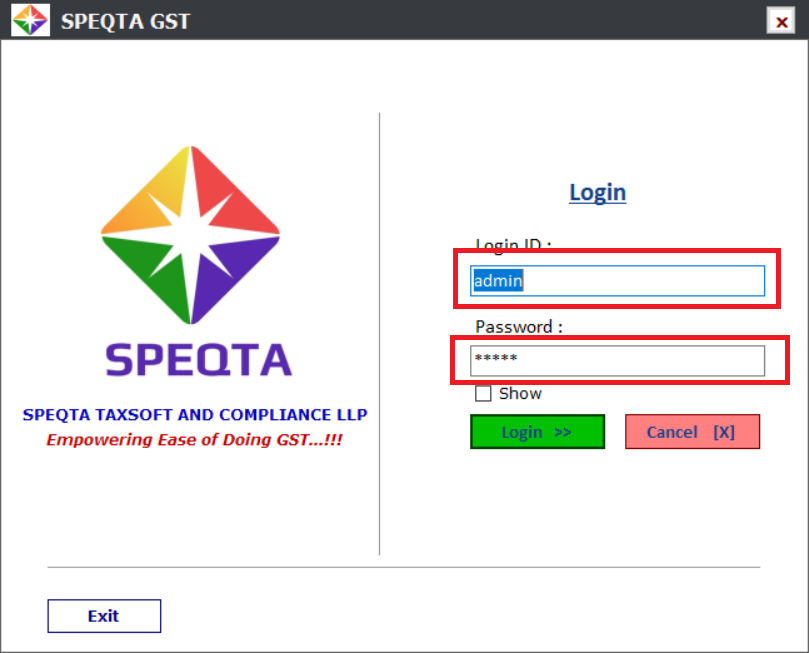Focus the Login ID input field
Screen dimensions: 809x653
(618, 281)
